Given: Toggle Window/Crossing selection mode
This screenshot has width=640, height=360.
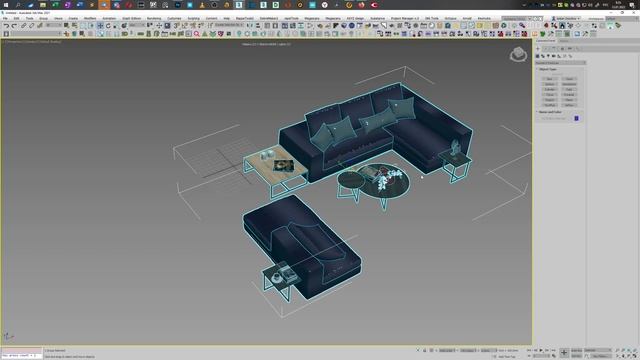Looking at the screenshot, I should coord(91,25).
